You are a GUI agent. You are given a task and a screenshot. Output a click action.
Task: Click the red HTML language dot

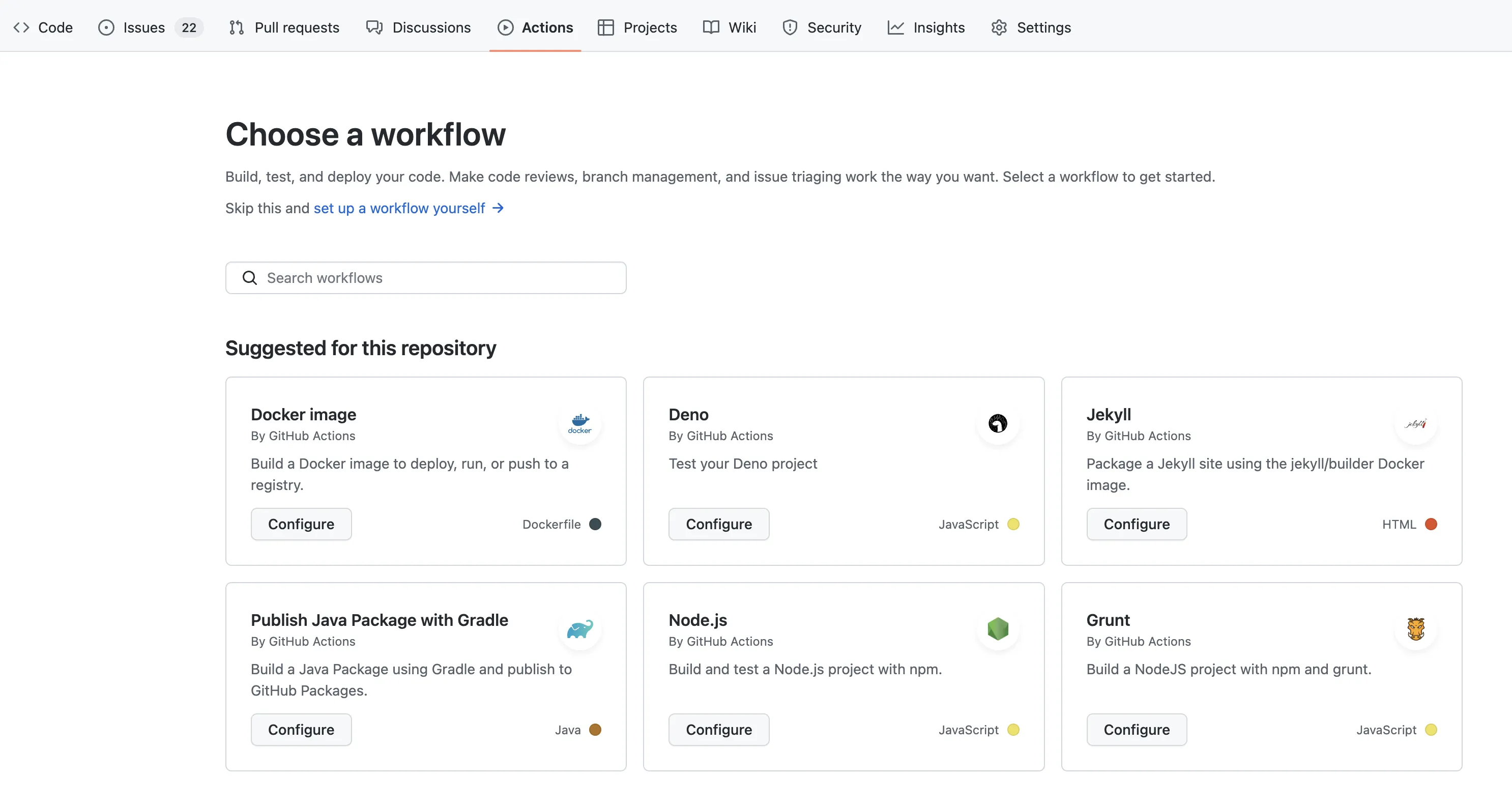1431,524
